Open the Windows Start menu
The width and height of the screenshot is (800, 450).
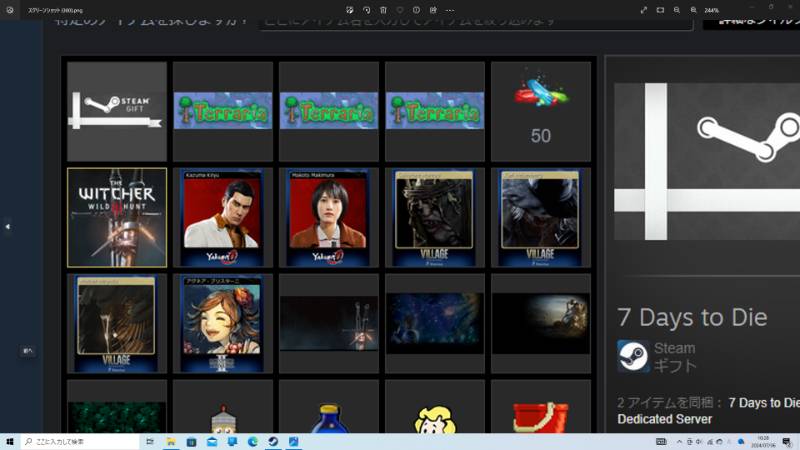10,441
